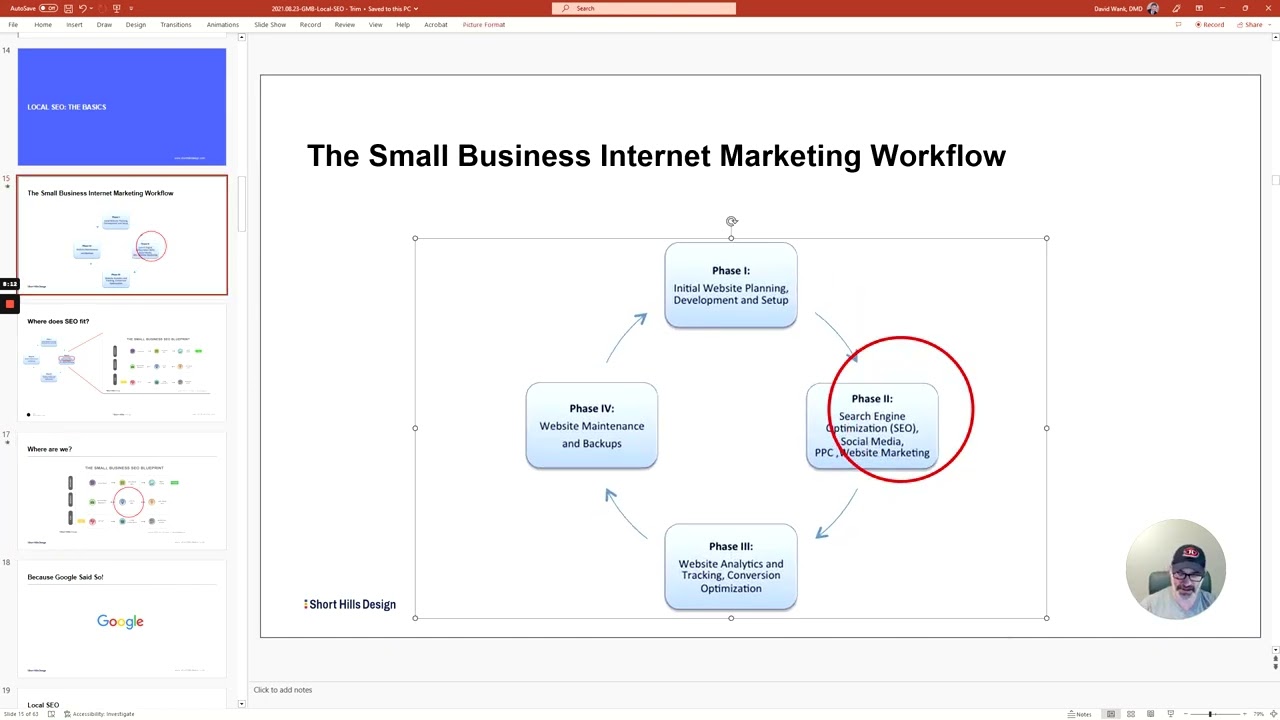This screenshot has width=1280, height=720.
Task: Start Slide Show icon in status bar
Action: coord(1171,714)
